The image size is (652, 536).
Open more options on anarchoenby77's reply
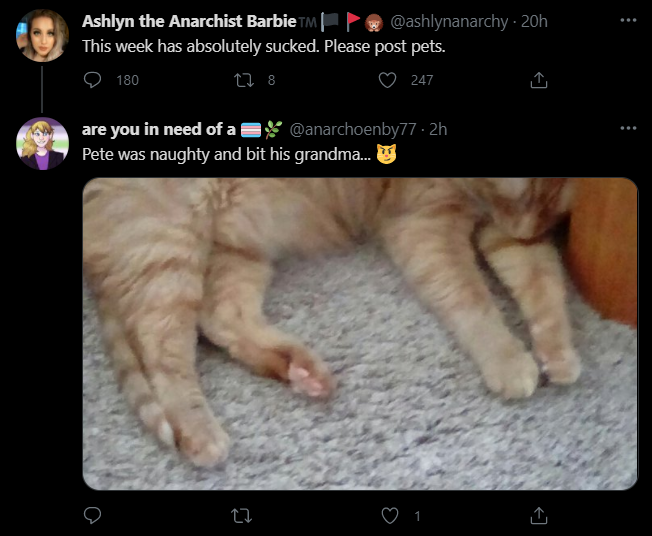point(628,128)
